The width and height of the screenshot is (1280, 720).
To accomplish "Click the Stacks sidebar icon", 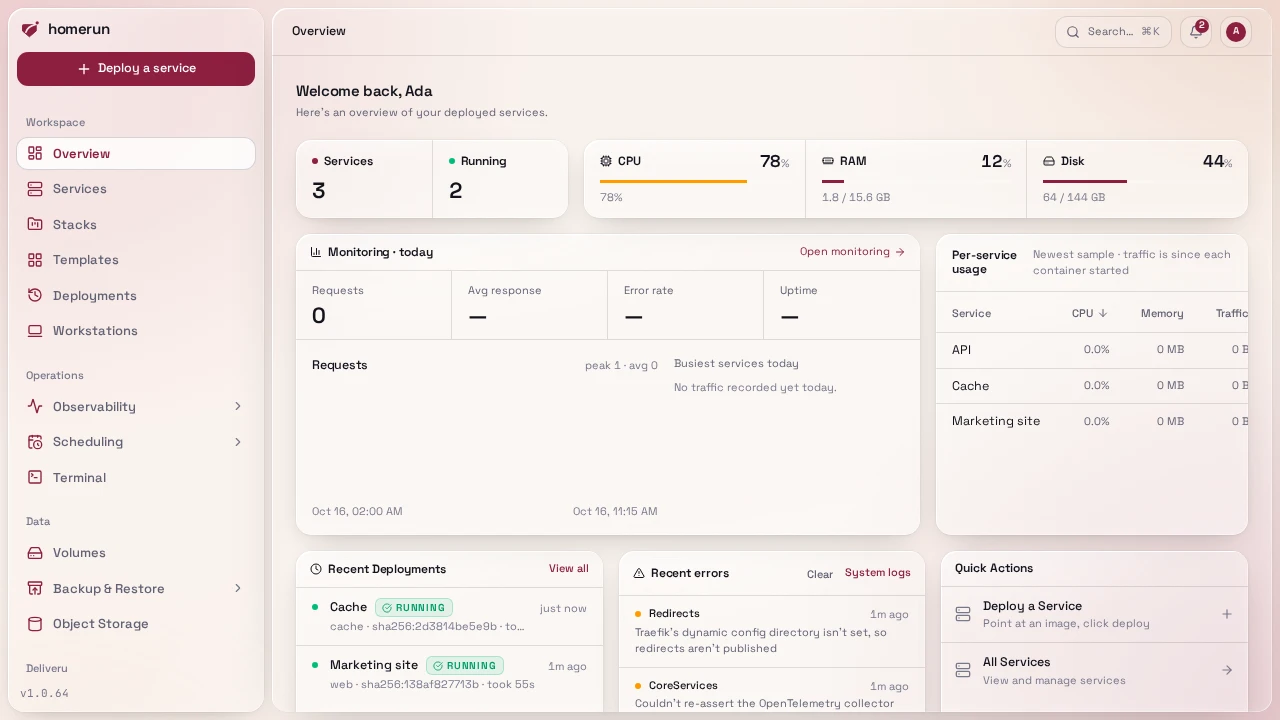I will coord(35,225).
